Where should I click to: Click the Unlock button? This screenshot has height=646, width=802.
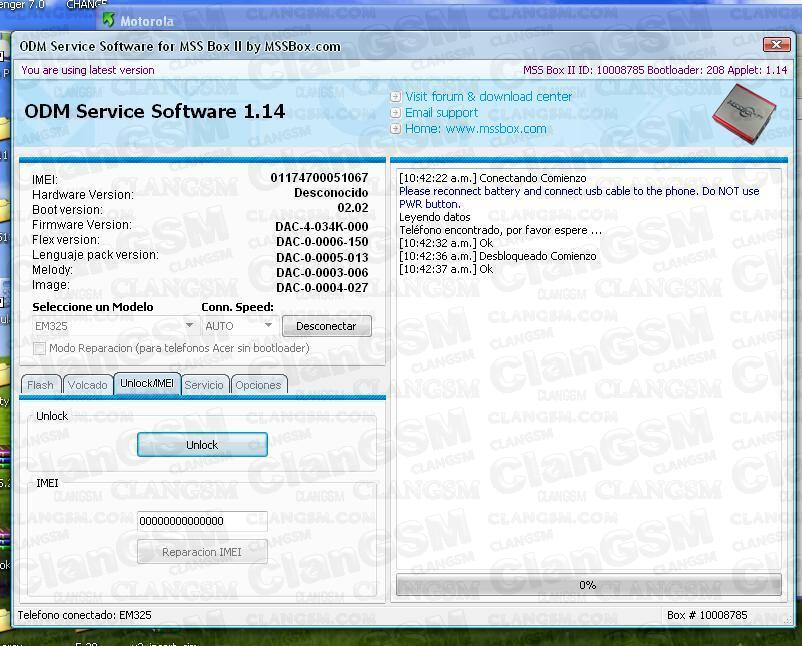[202, 445]
